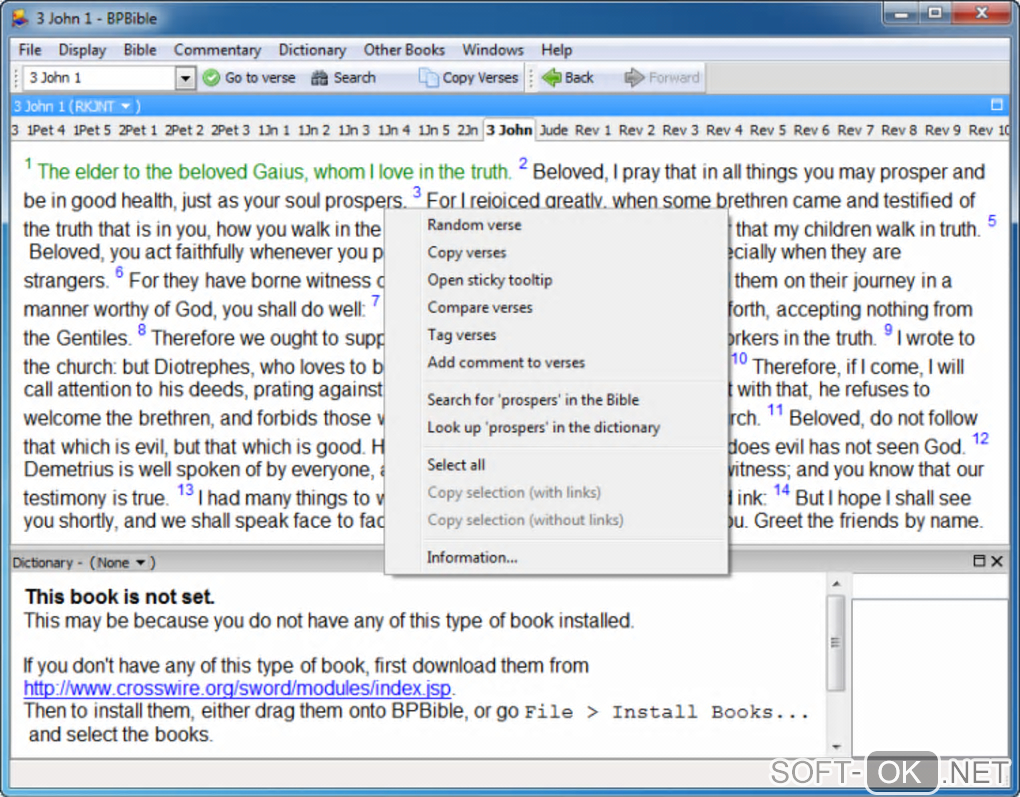Viewport: 1020px width, 797px height.
Task: Click the Go to verse green check icon
Action: (211, 78)
